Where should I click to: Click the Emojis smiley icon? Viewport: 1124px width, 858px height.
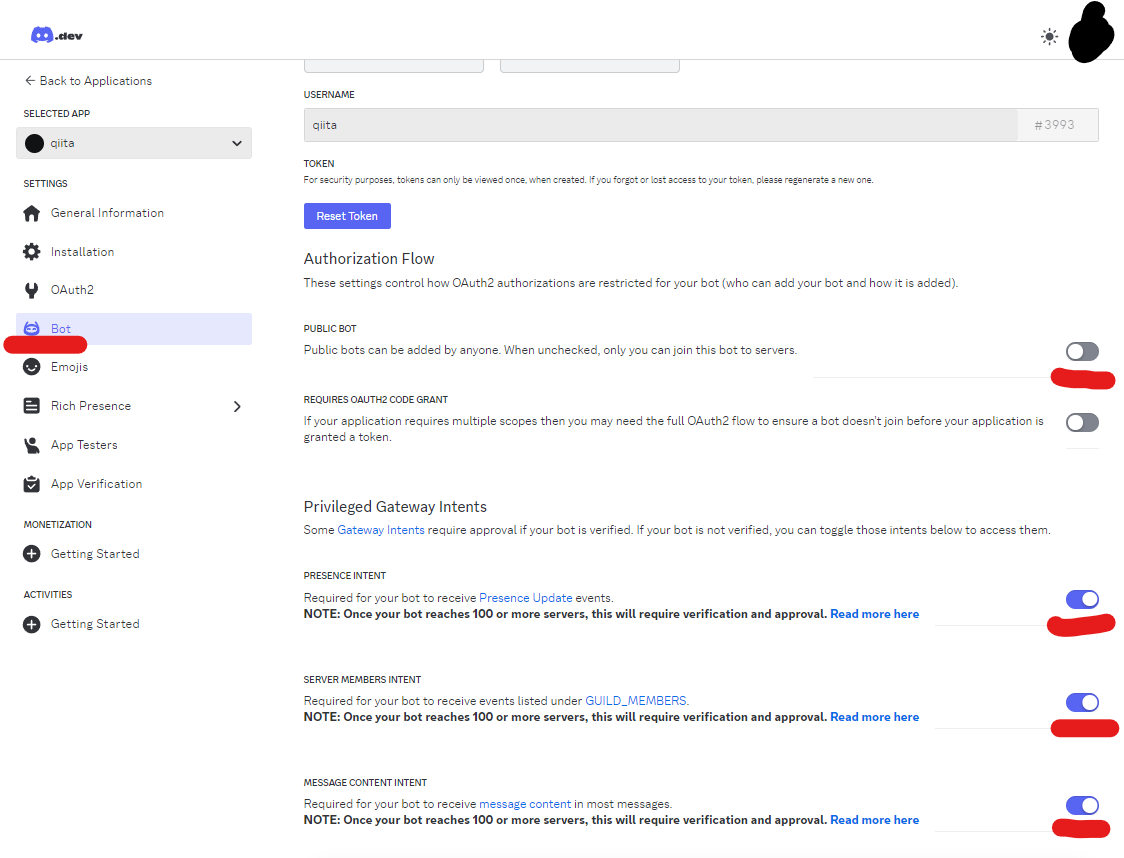[32, 367]
